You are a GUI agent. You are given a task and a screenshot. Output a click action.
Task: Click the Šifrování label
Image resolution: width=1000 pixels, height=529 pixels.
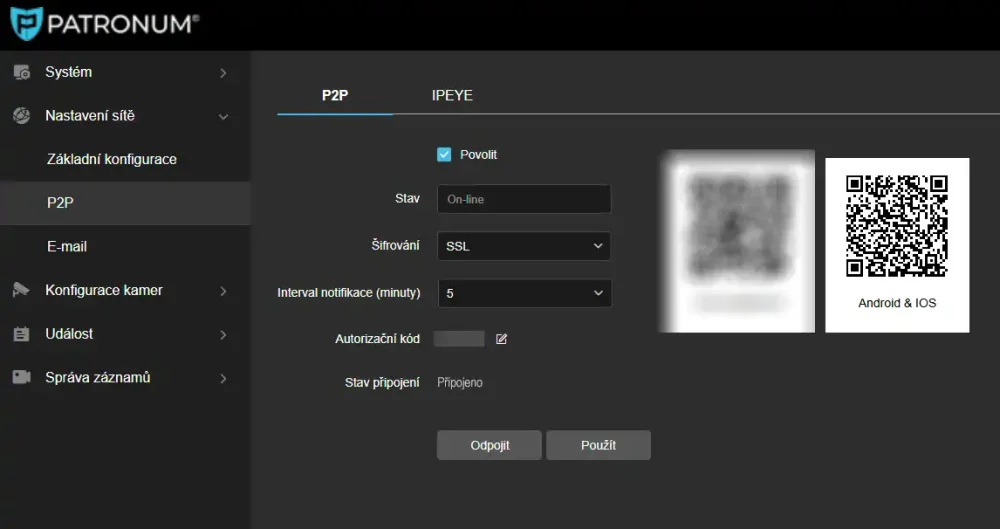point(396,246)
